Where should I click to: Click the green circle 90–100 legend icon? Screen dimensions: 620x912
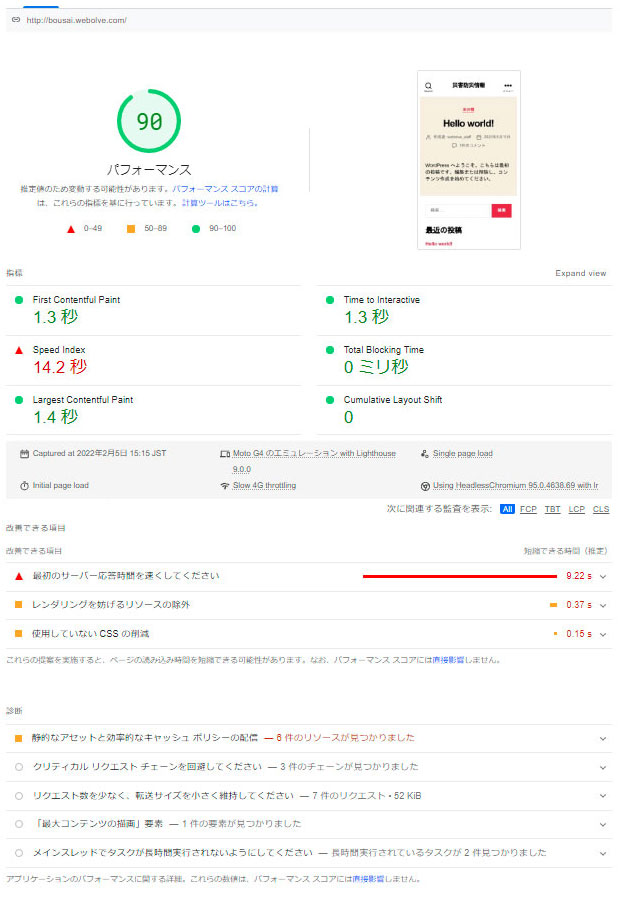click(x=196, y=229)
